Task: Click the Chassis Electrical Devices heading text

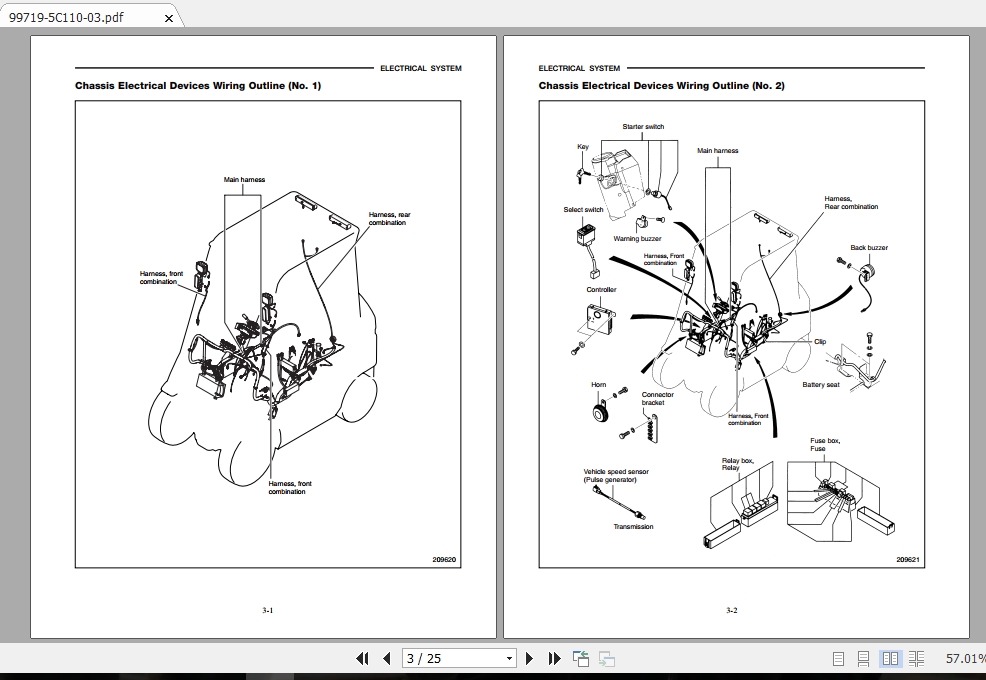Action: [x=197, y=85]
